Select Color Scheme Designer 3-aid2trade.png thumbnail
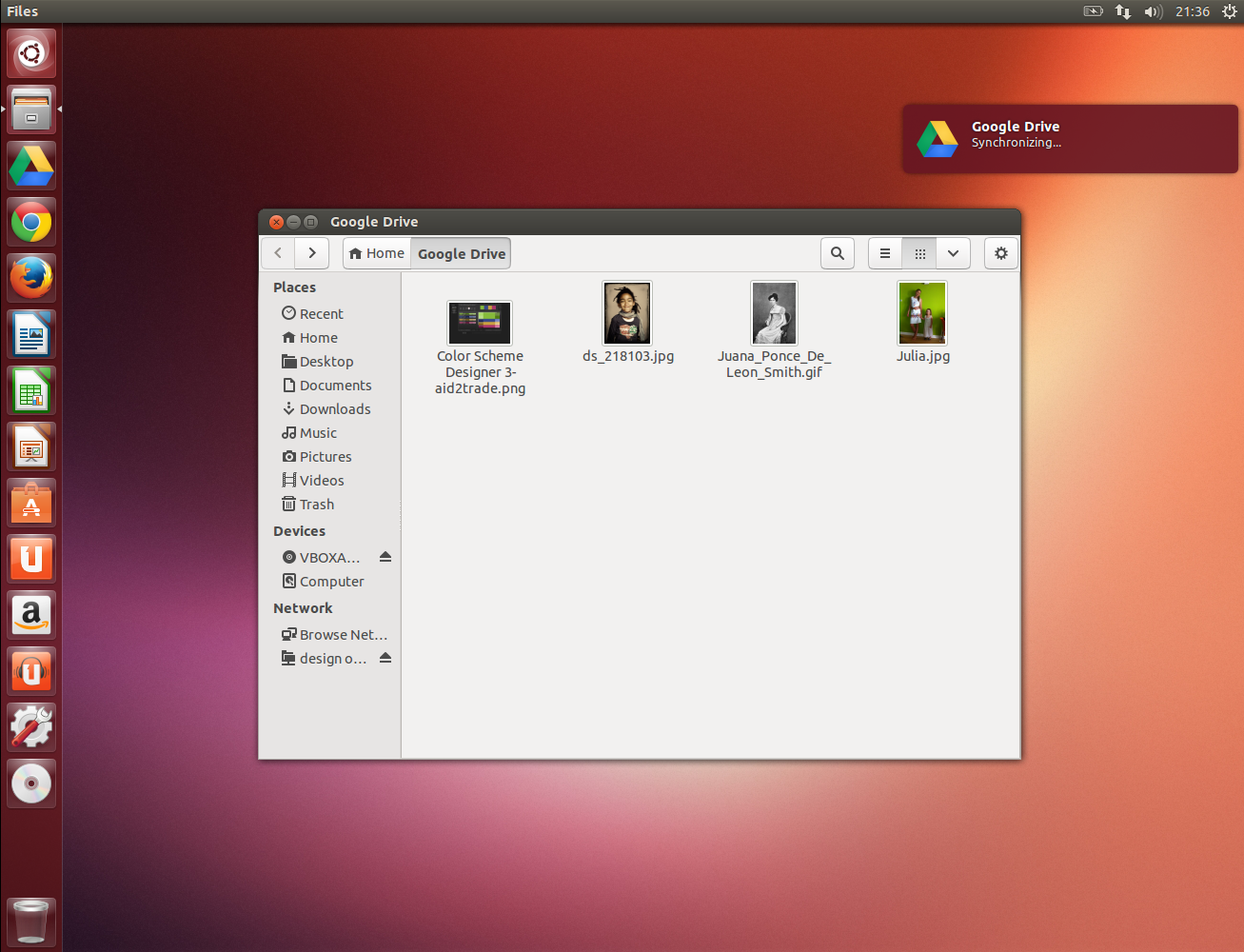The width and height of the screenshot is (1244, 952). click(481, 324)
